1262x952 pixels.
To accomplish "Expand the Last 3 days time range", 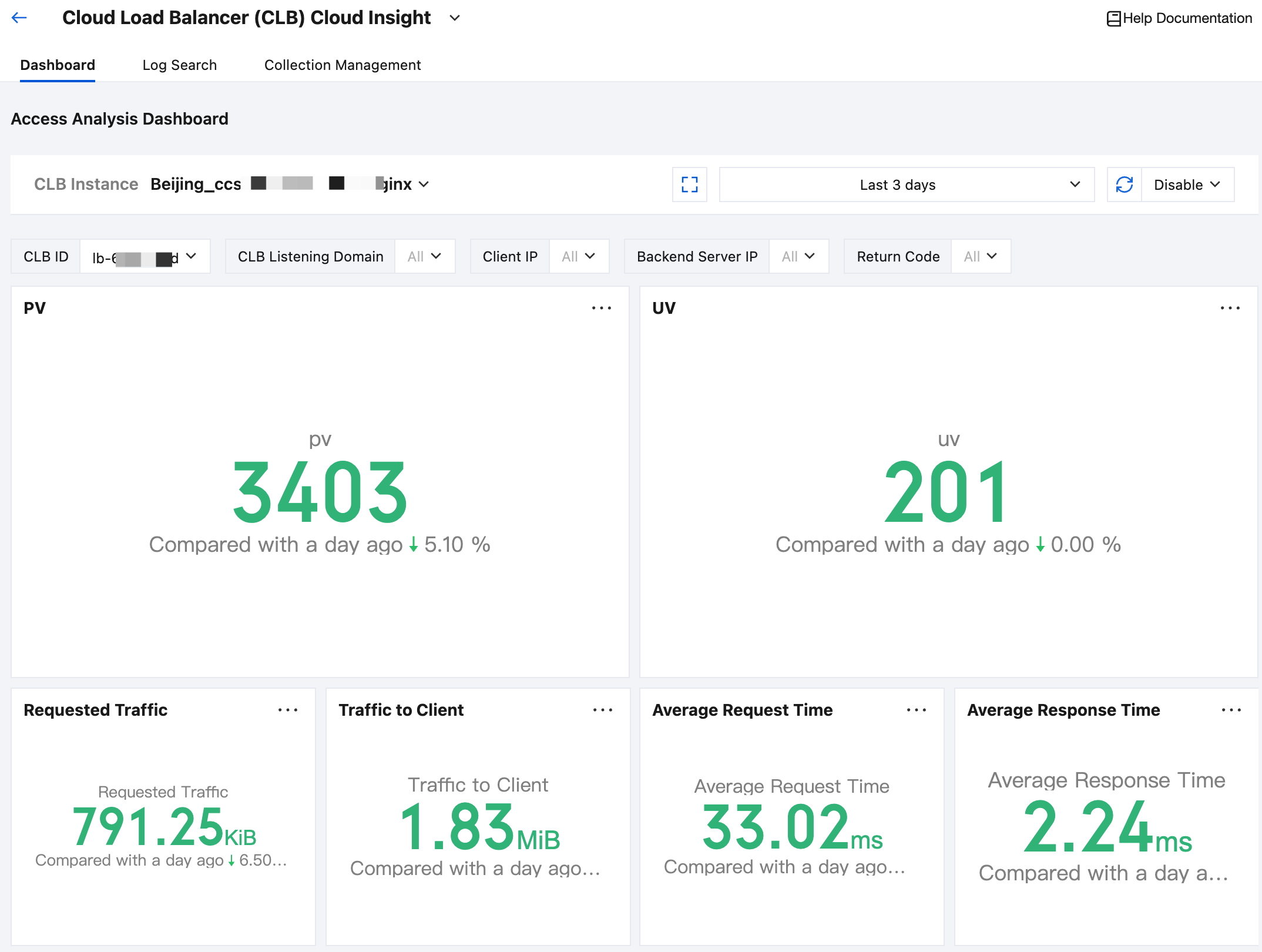I will pyautogui.click(x=907, y=185).
